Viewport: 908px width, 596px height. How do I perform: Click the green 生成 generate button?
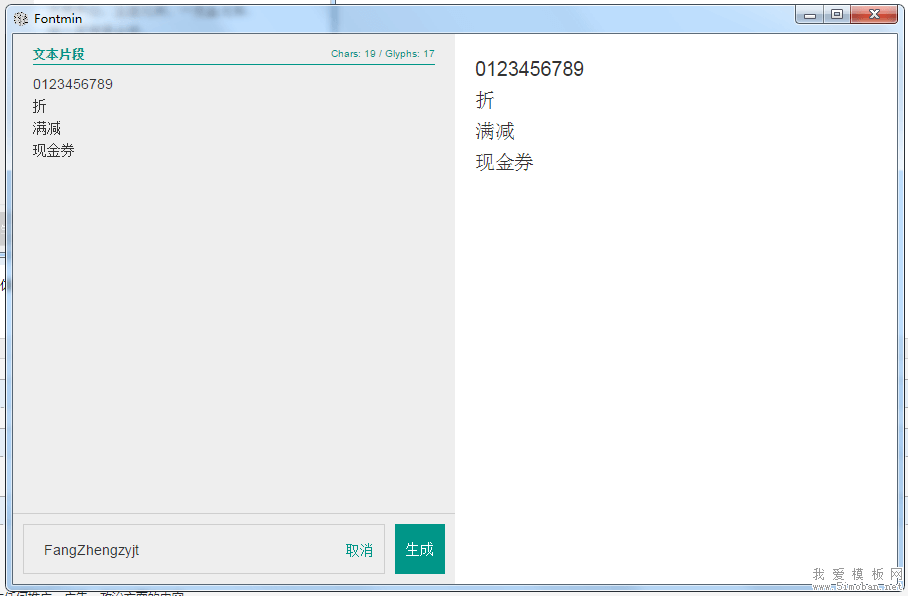[x=419, y=549]
